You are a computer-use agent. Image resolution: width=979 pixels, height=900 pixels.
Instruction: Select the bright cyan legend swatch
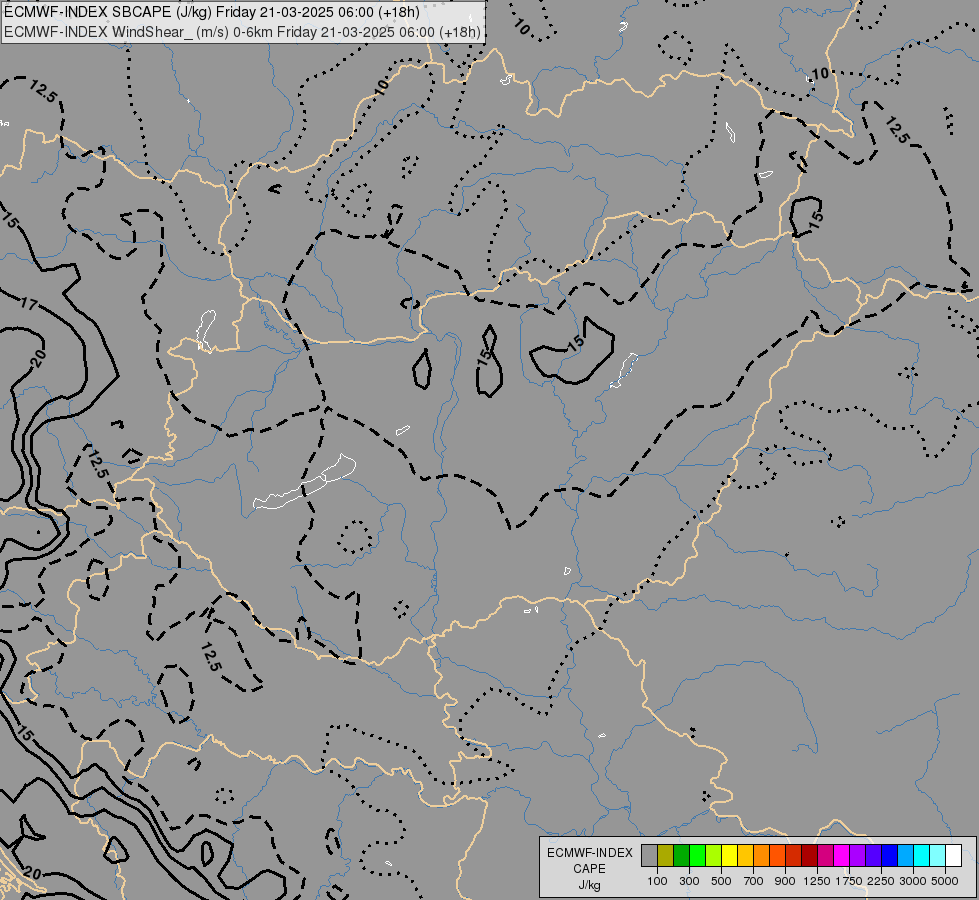pyautogui.click(x=921, y=855)
